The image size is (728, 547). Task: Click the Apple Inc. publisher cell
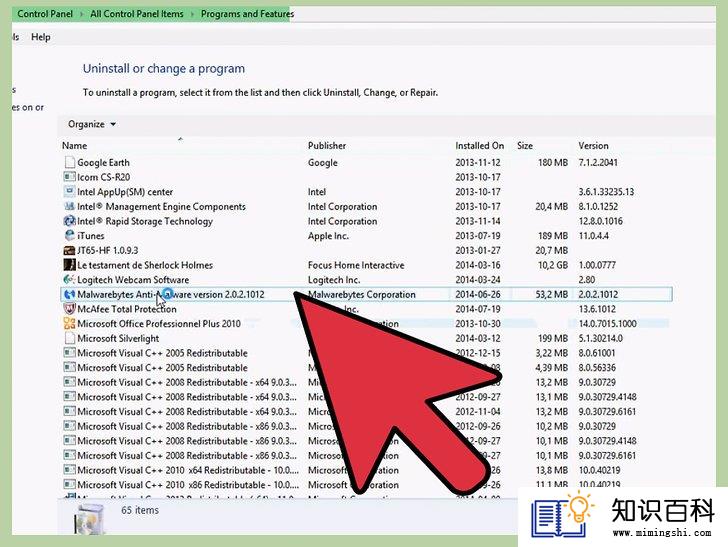click(328, 236)
